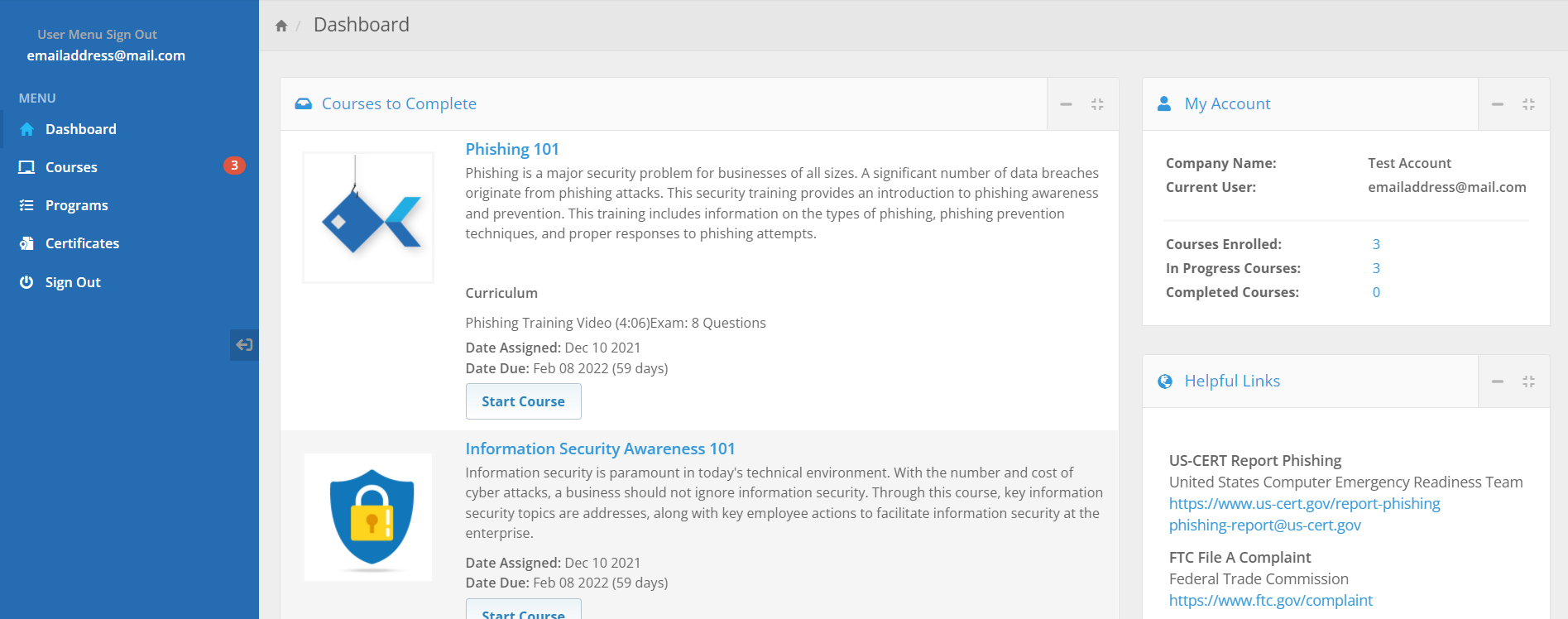Open the Certificates sidebar item
The image size is (1568, 619).
[x=82, y=243]
